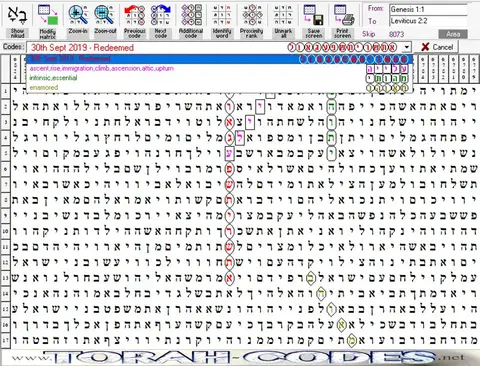
Task: Click the Save screen icon
Action: 314,15
